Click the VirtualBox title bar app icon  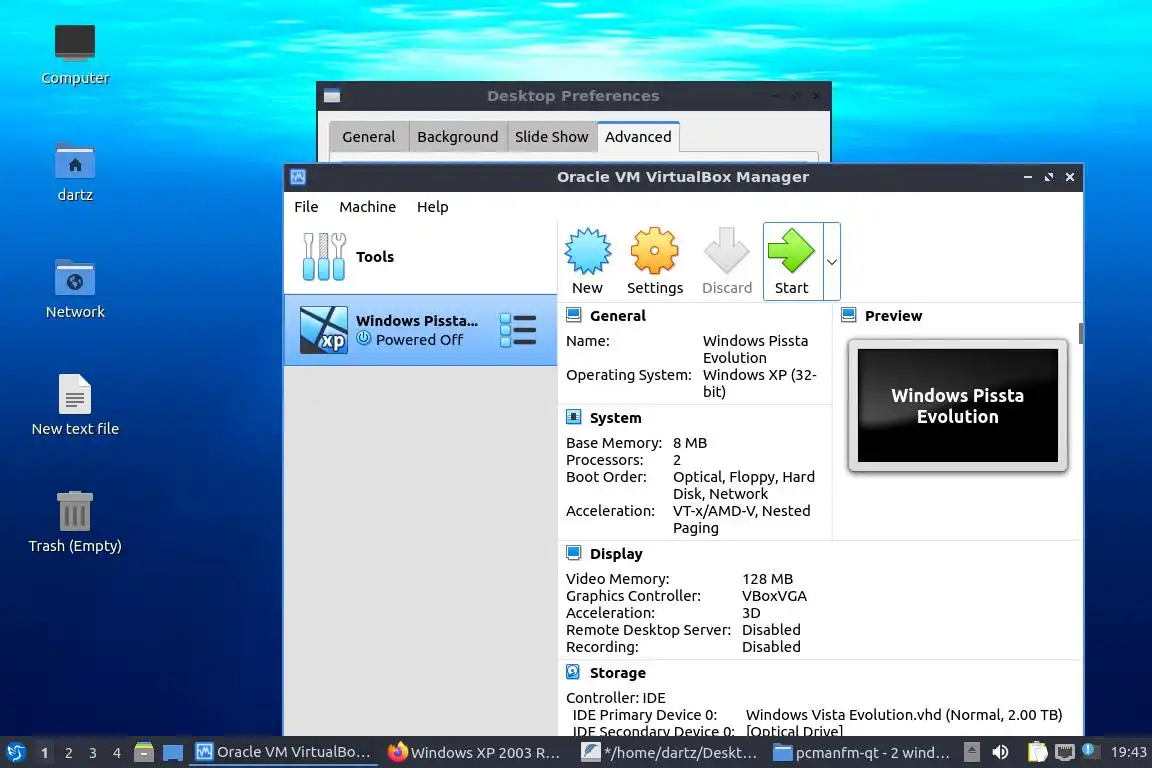tap(298, 177)
